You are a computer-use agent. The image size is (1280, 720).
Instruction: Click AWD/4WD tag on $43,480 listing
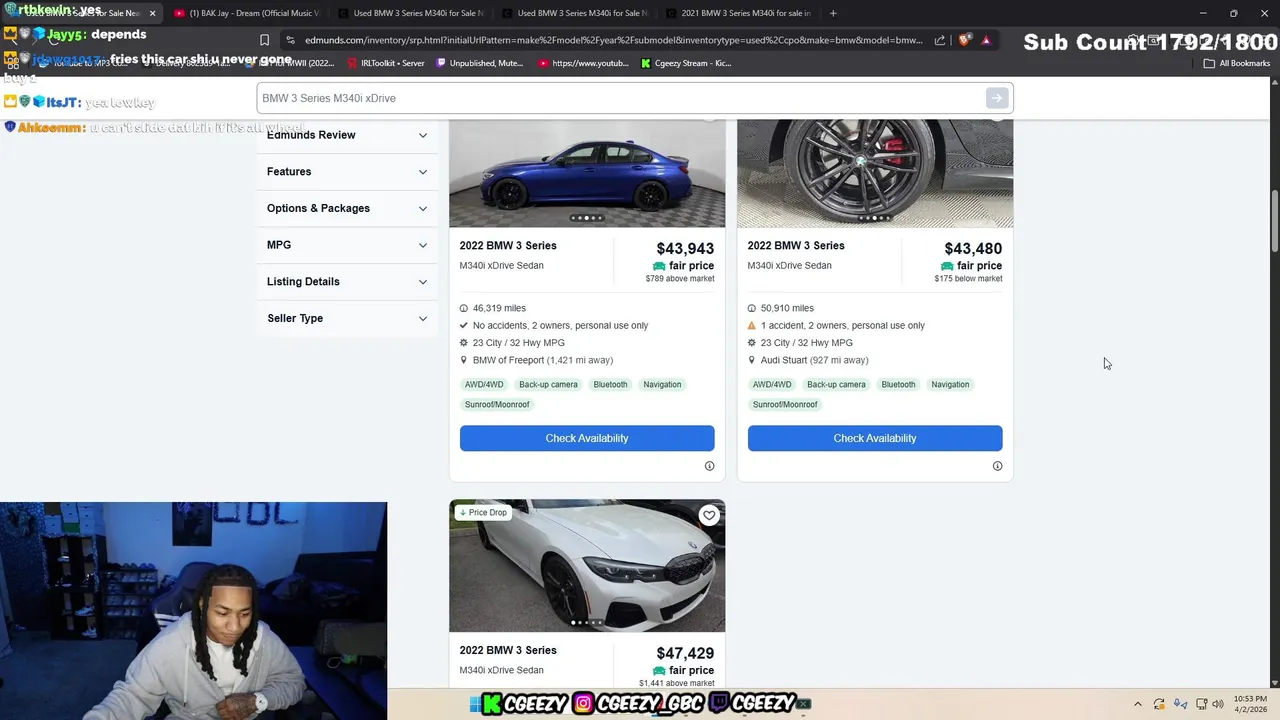point(772,385)
